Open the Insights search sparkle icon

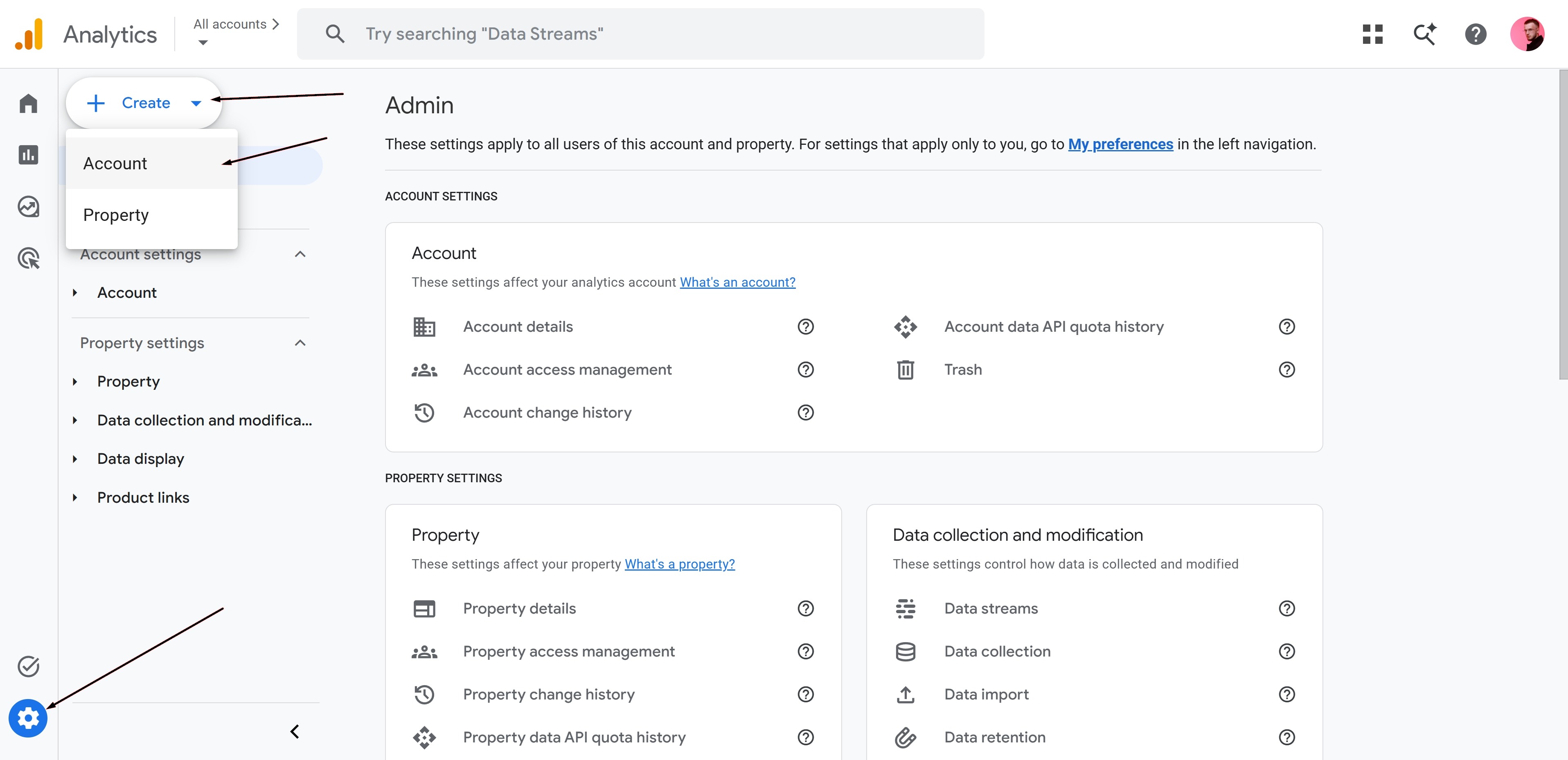1424,34
